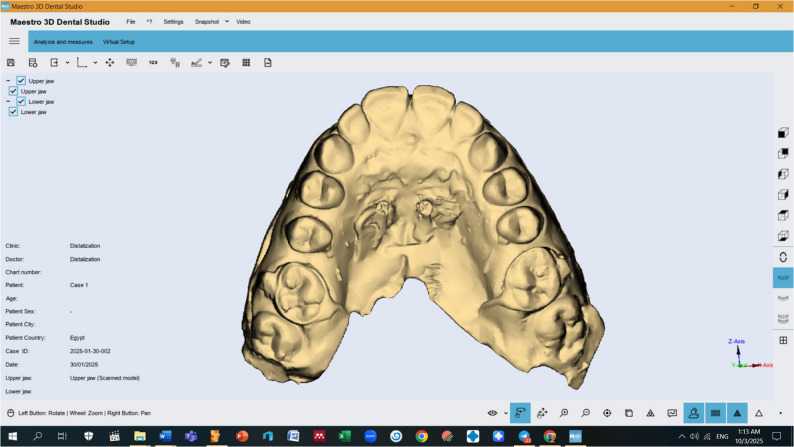The image size is (794, 447).
Task: Open the hamburger menu
Action: point(14,41)
